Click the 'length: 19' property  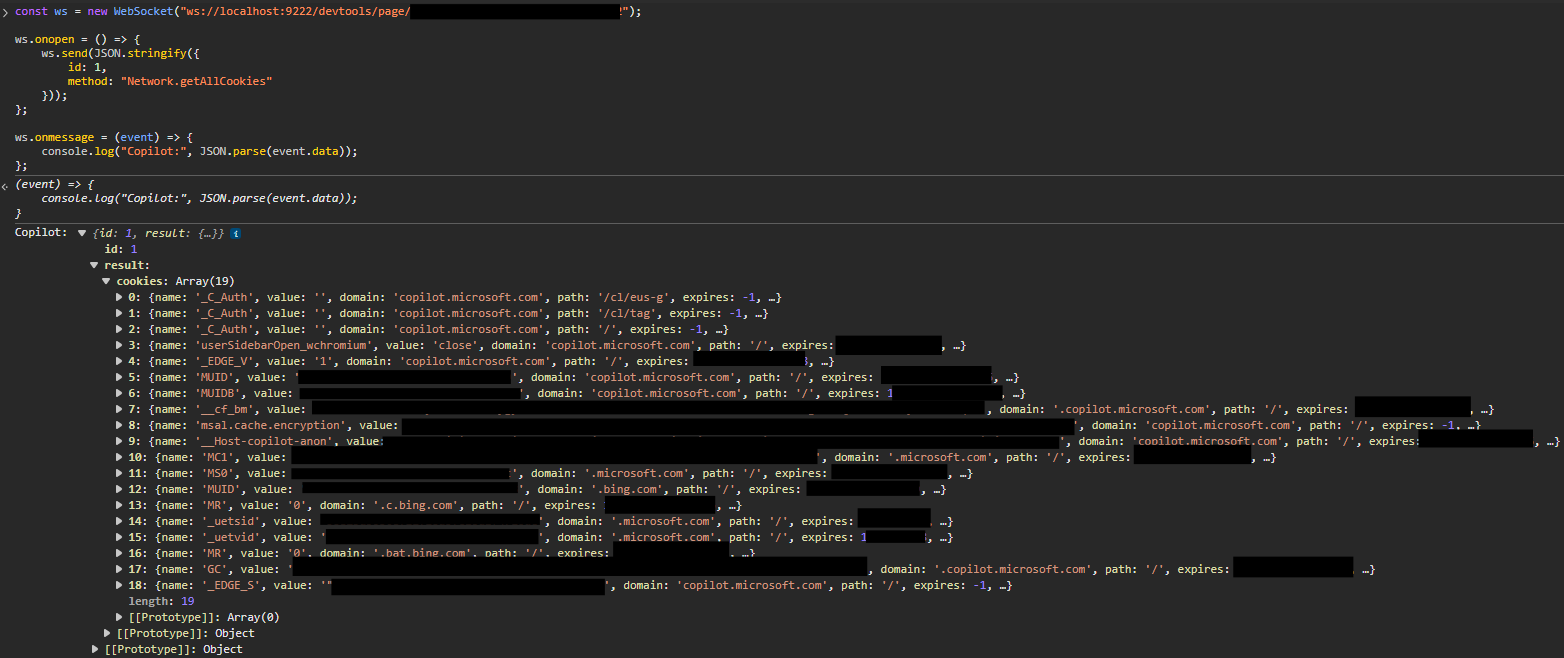tap(161, 601)
